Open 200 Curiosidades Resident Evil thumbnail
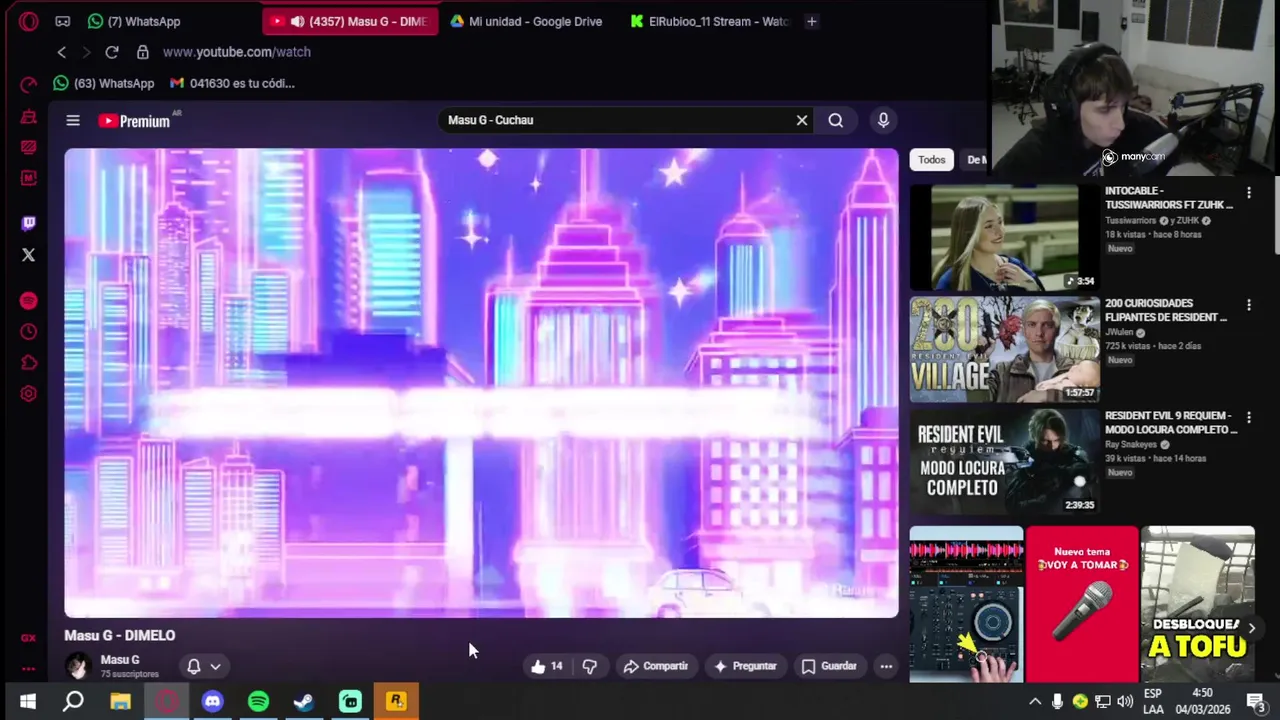1280x720 pixels. (1004, 349)
